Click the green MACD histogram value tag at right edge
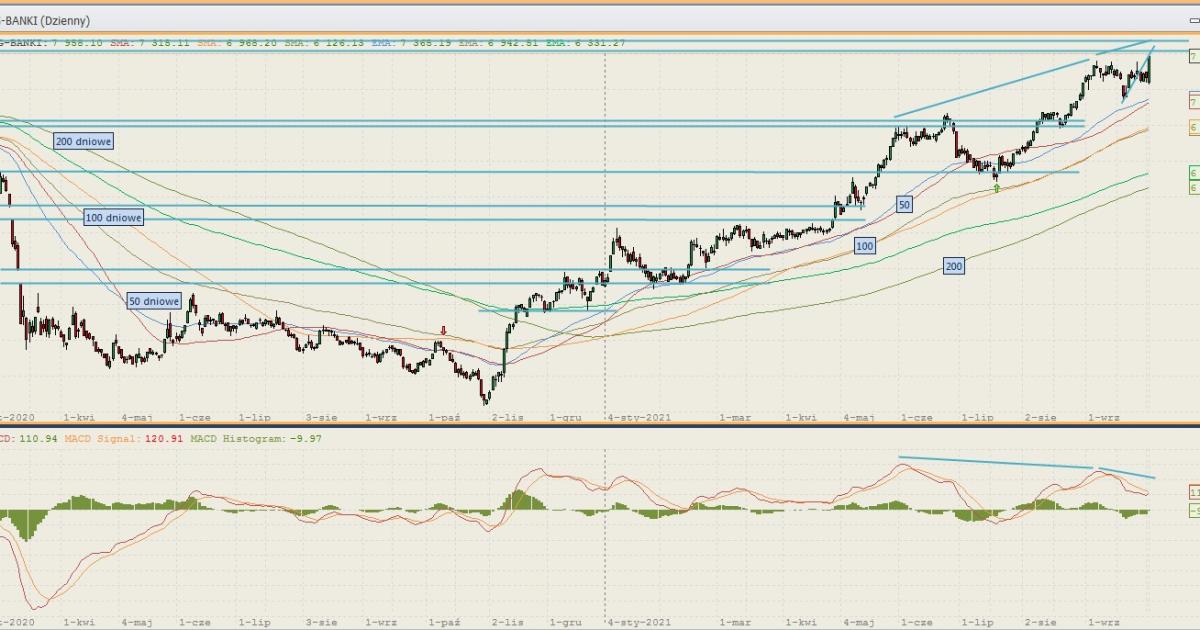The image size is (1200, 630). click(1194, 512)
